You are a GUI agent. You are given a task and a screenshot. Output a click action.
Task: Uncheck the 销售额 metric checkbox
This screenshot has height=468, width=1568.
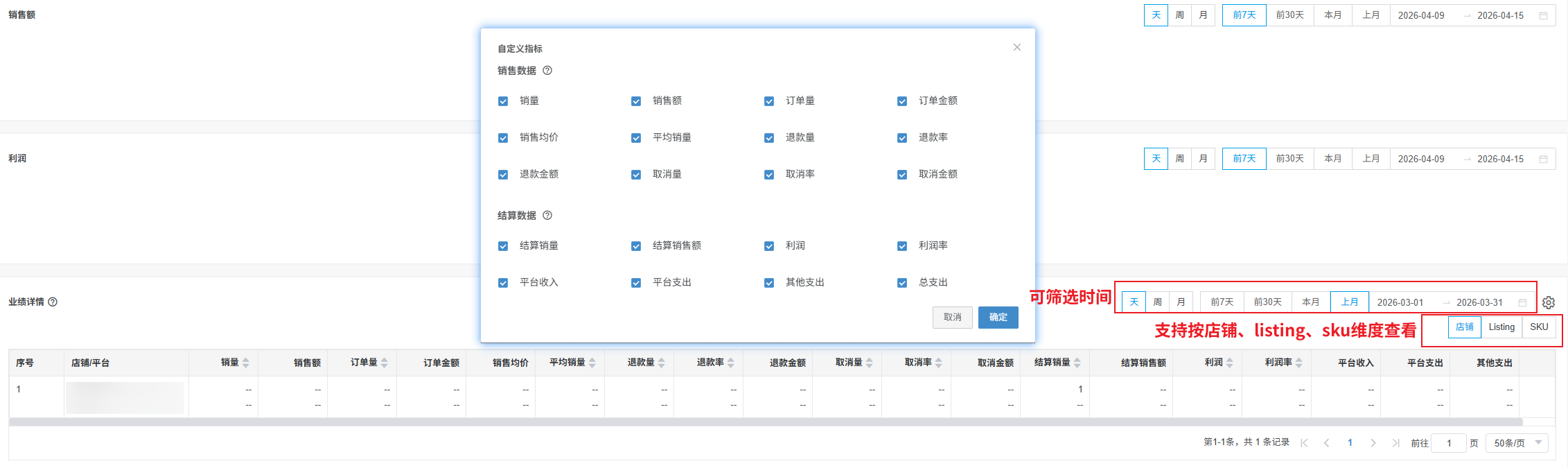[x=636, y=101]
